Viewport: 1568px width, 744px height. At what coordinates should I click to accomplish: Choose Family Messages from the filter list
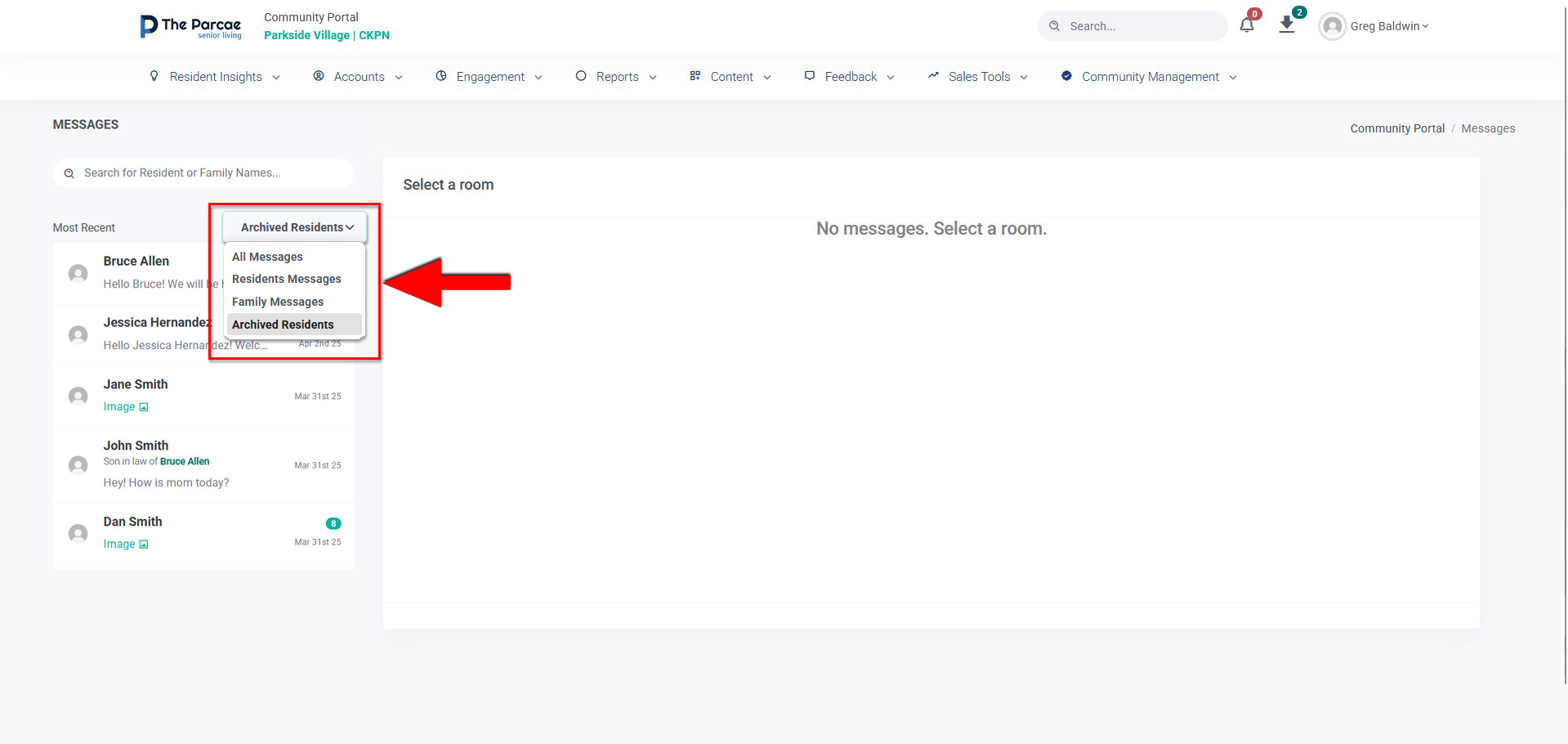[x=278, y=302]
